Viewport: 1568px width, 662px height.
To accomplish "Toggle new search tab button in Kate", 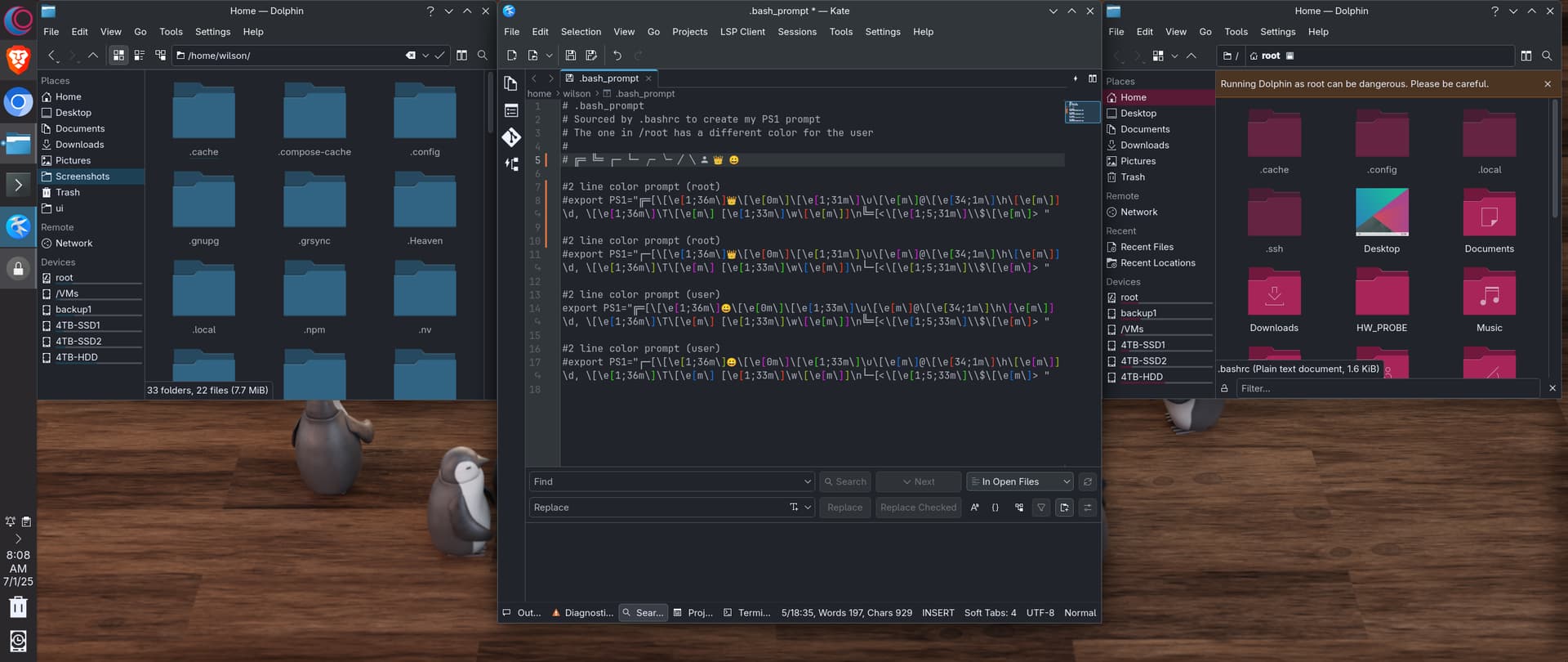I will coord(1064,508).
